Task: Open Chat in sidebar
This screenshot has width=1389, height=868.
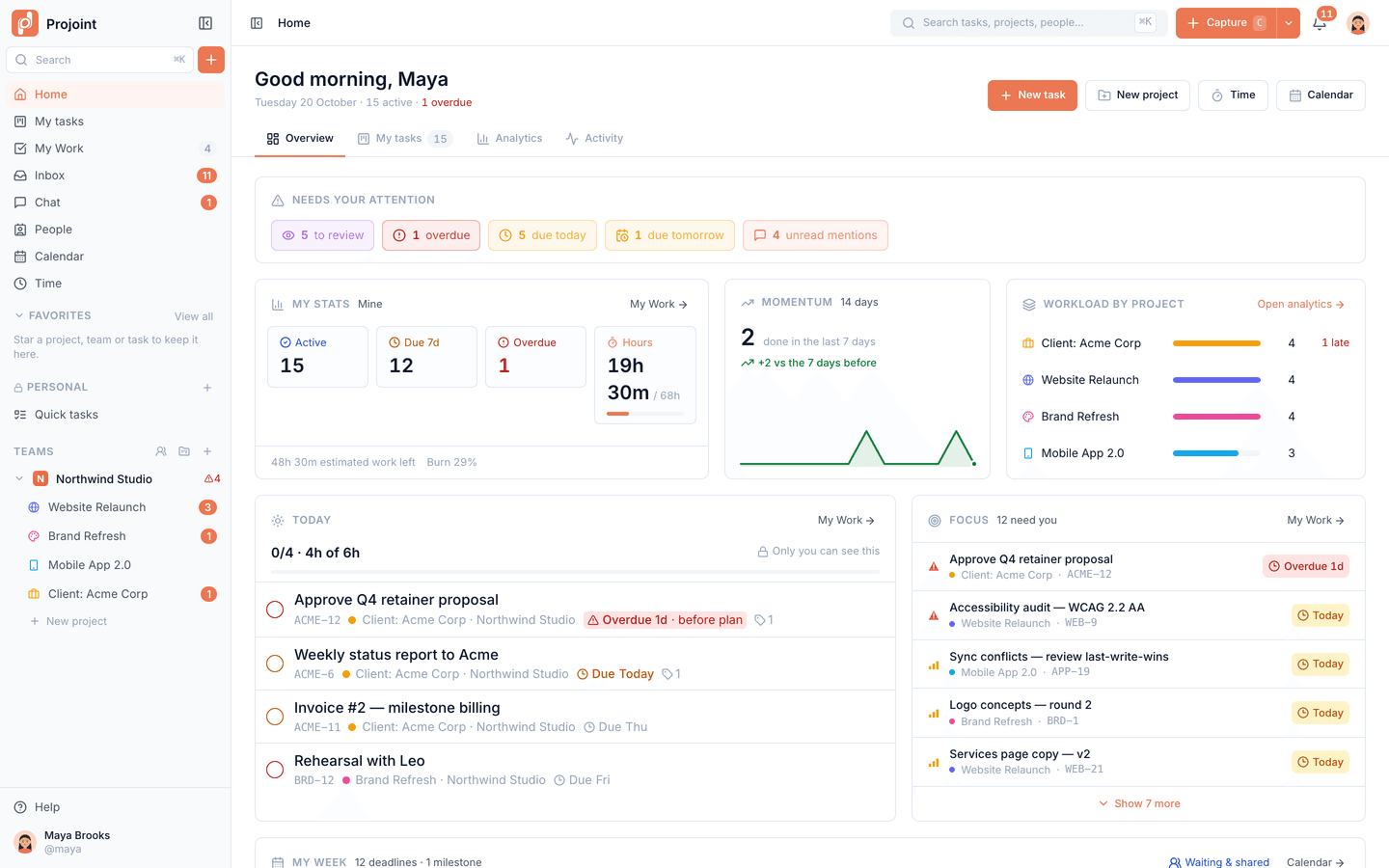Action: [x=116, y=203]
